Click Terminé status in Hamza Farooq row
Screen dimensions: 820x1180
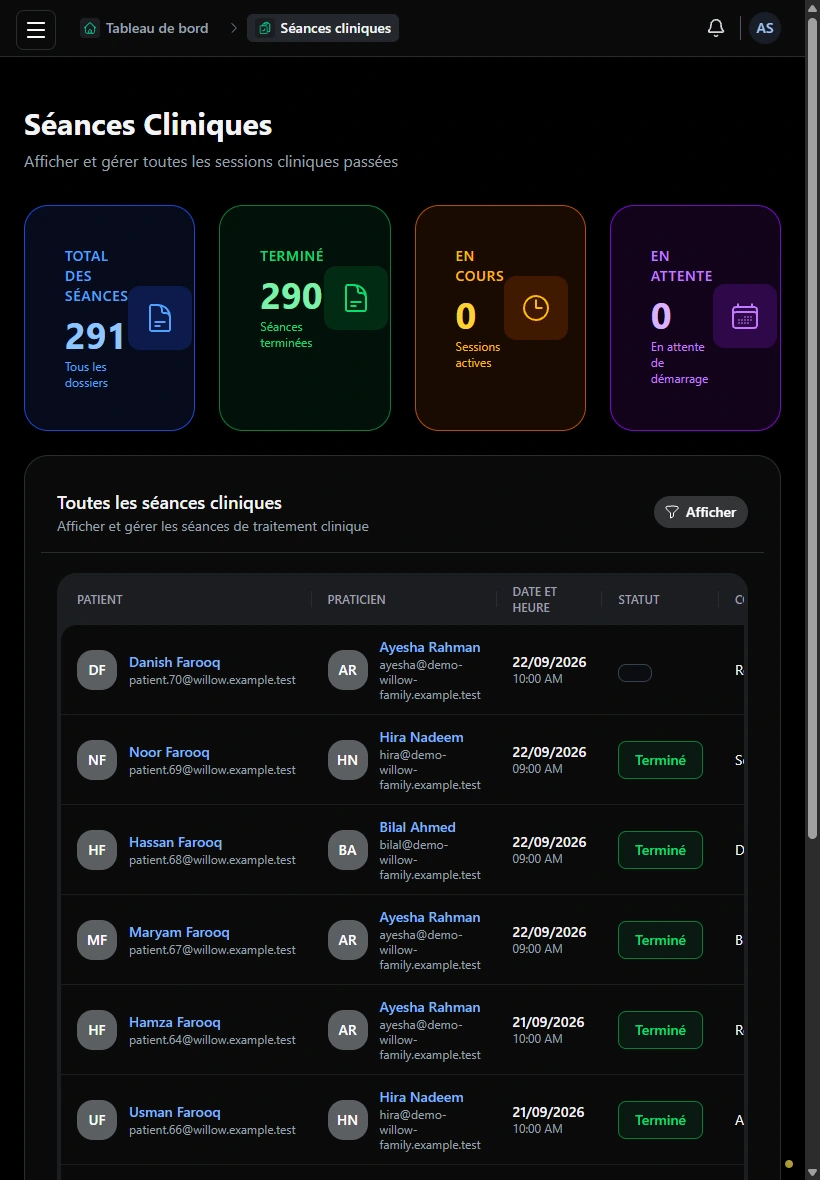[x=661, y=1030]
